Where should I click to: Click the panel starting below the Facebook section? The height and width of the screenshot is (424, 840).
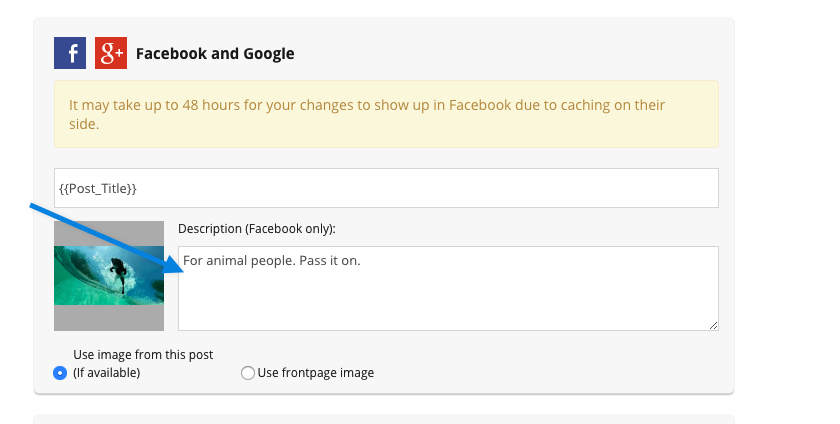tap(384, 419)
